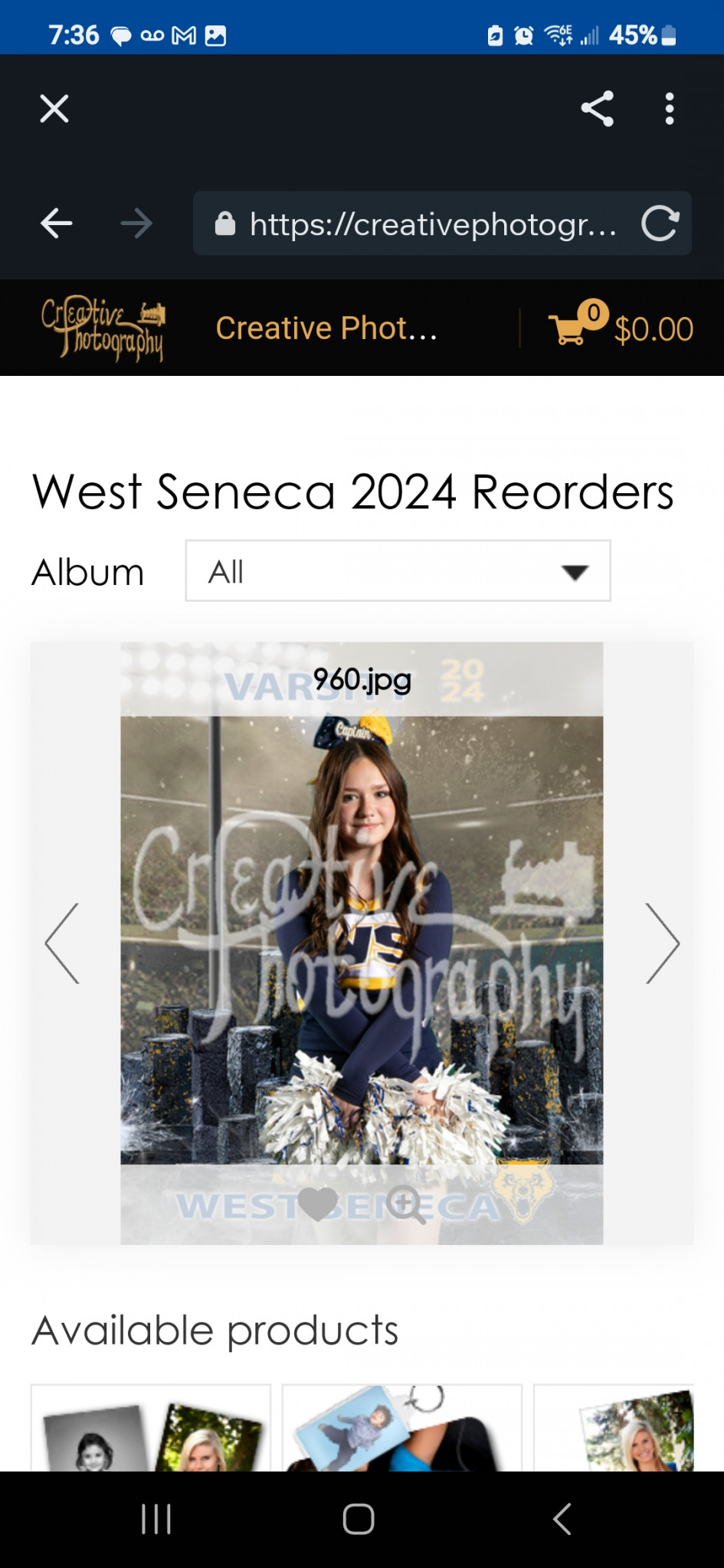Tap the $0.00 cart total
This screenshot has width=724, height=1568.
point(654,329)
